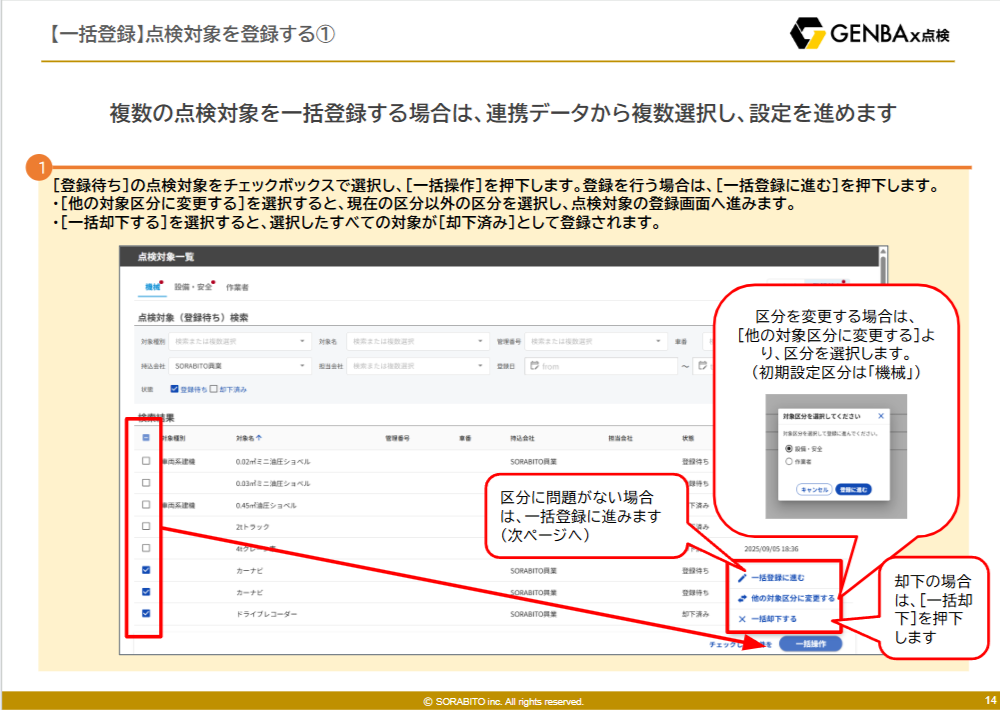The height and width of the screenshot is (710, 1000).
Task: Click the GENBA x 点検 logo
Action: (869, 34)
